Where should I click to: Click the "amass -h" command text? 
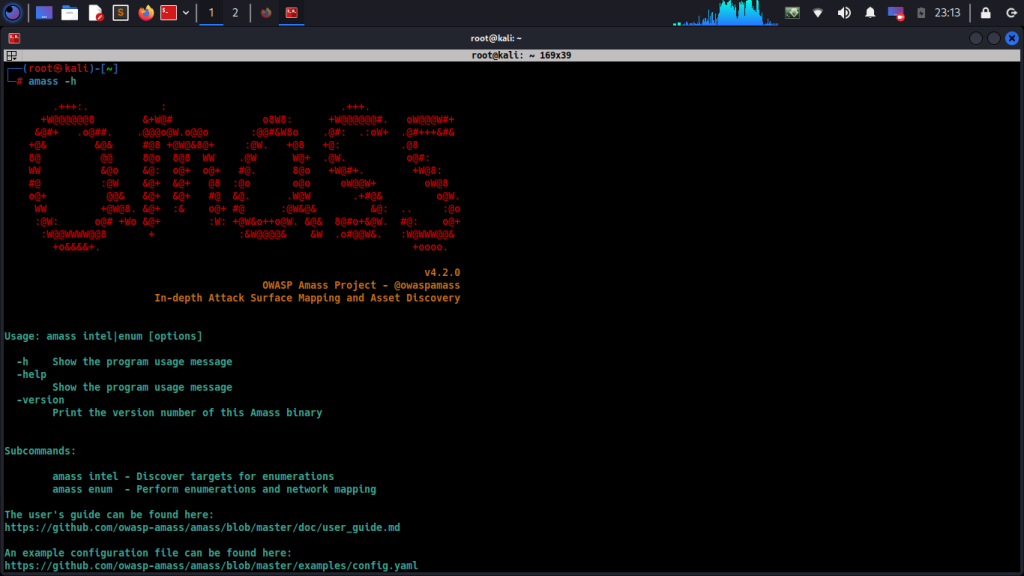(x=52, y=81)
